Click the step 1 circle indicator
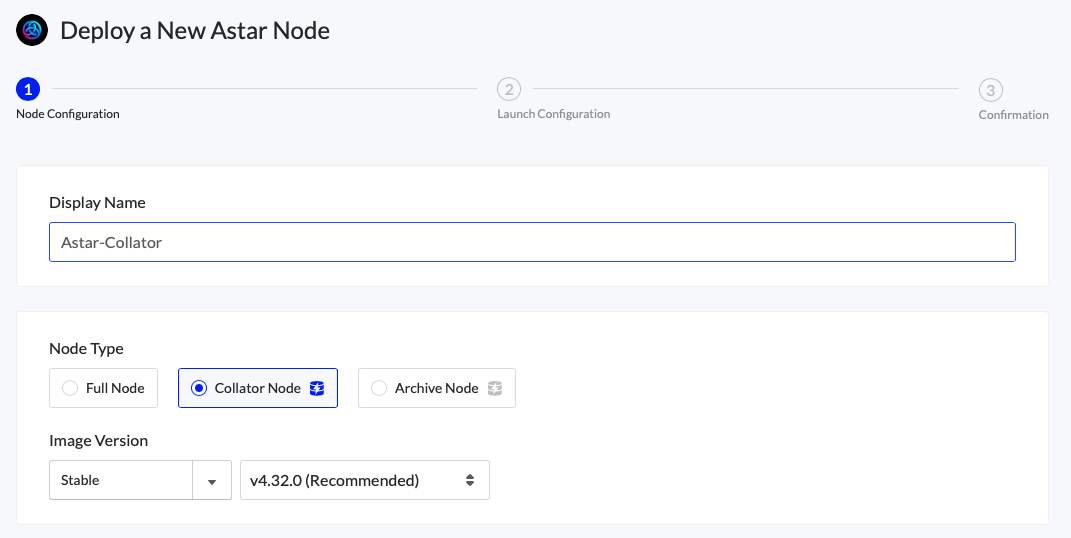 [28, 90]
